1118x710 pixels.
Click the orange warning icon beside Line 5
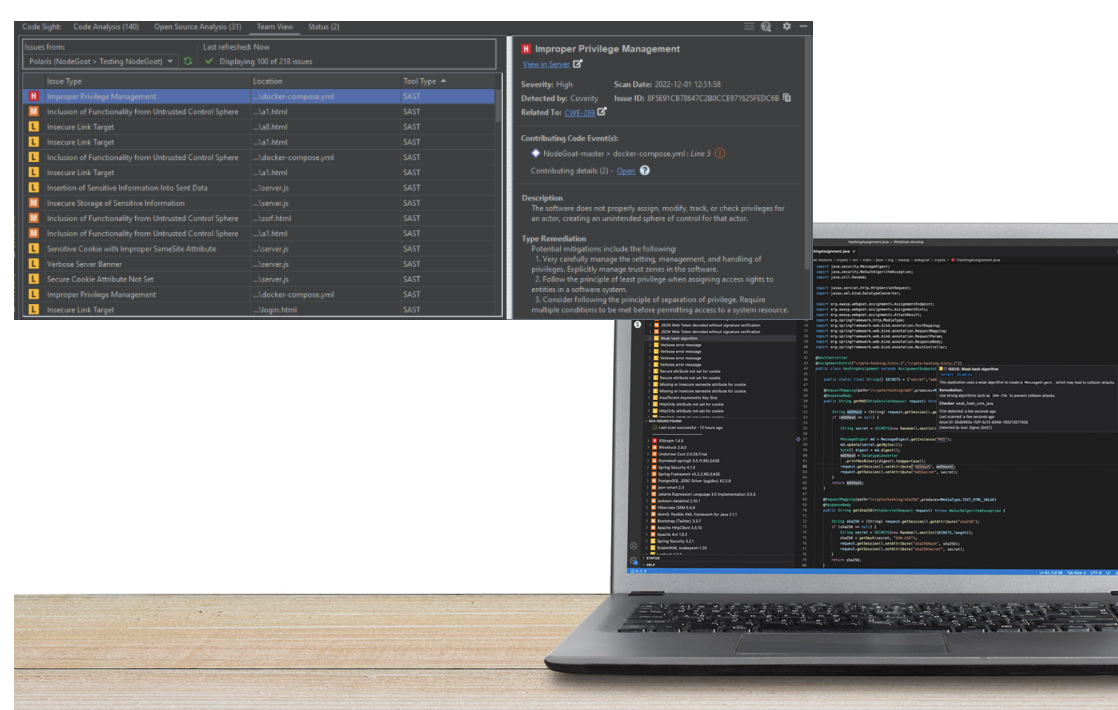coord(720,153)
